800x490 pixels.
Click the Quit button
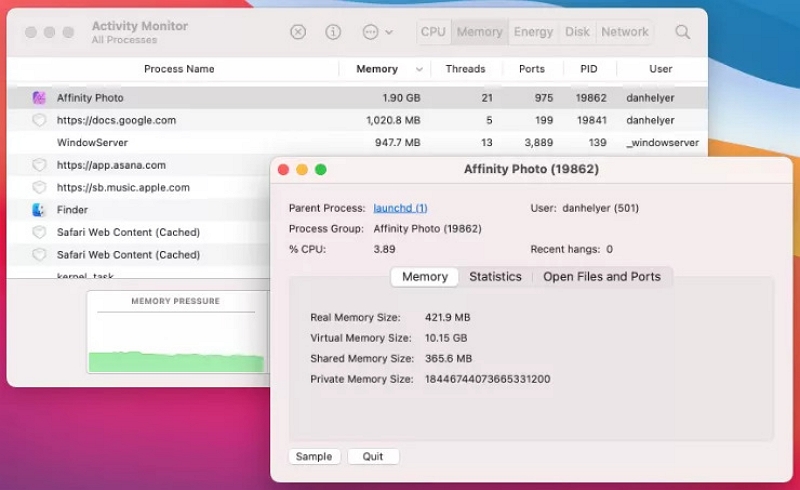373,456
